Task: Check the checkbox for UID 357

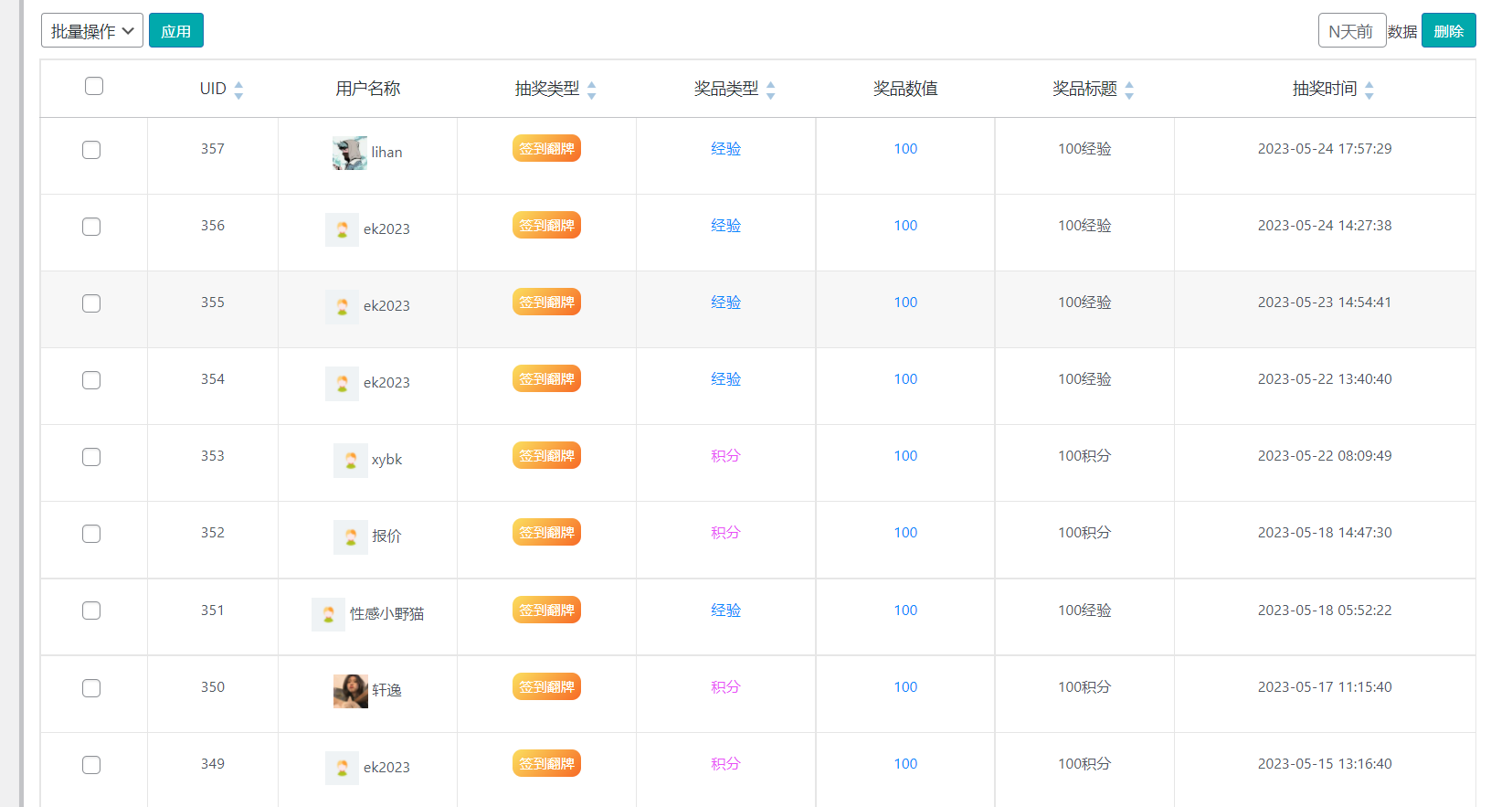Action: (x=91, y=150)
